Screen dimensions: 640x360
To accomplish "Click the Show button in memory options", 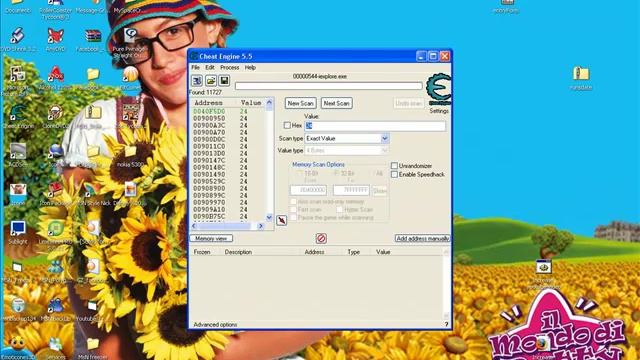I will tap(380, 191).
